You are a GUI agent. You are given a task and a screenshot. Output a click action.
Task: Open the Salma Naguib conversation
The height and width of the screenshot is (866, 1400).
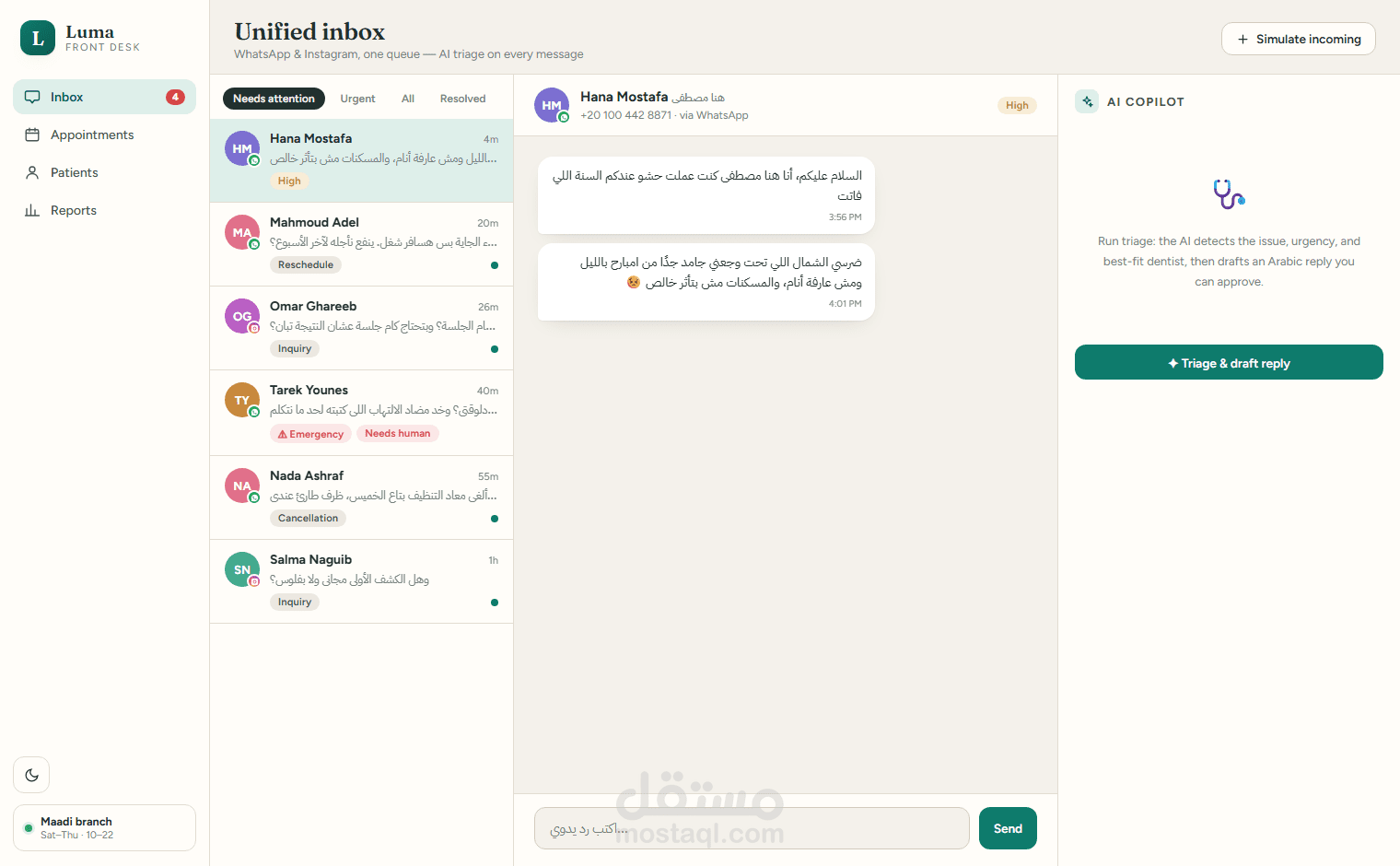click(x=361, y=581)
